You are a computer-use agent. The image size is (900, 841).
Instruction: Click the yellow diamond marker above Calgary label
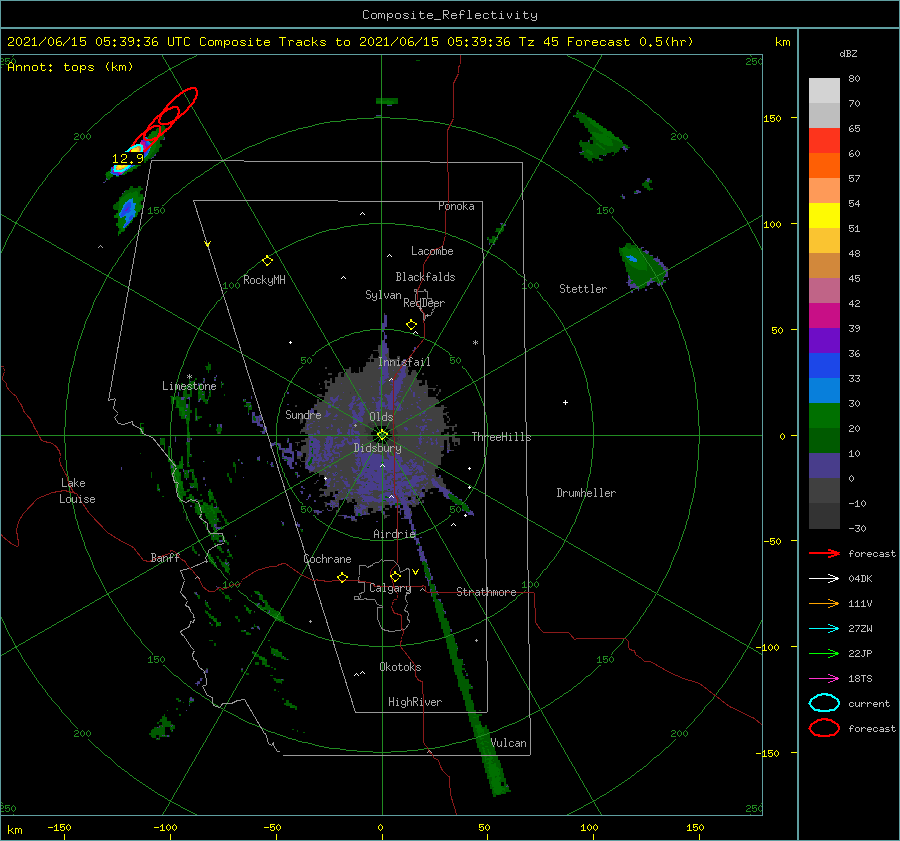coord(395,576)
